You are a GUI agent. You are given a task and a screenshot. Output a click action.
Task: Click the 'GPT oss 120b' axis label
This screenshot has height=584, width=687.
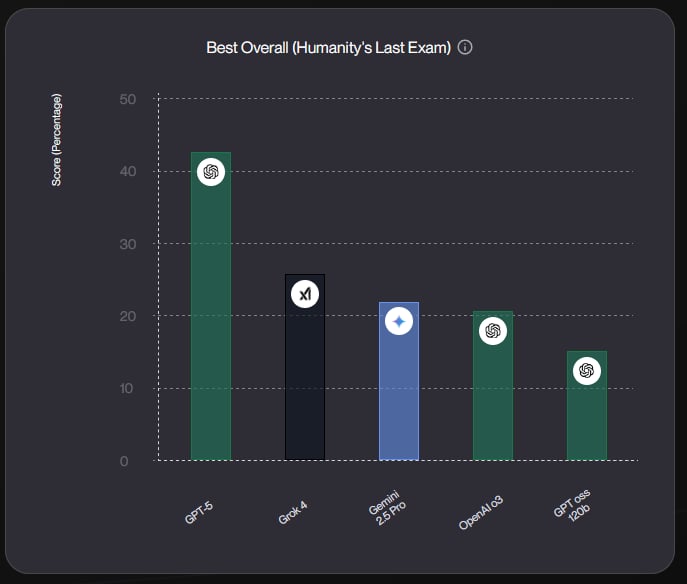point(573,506)
